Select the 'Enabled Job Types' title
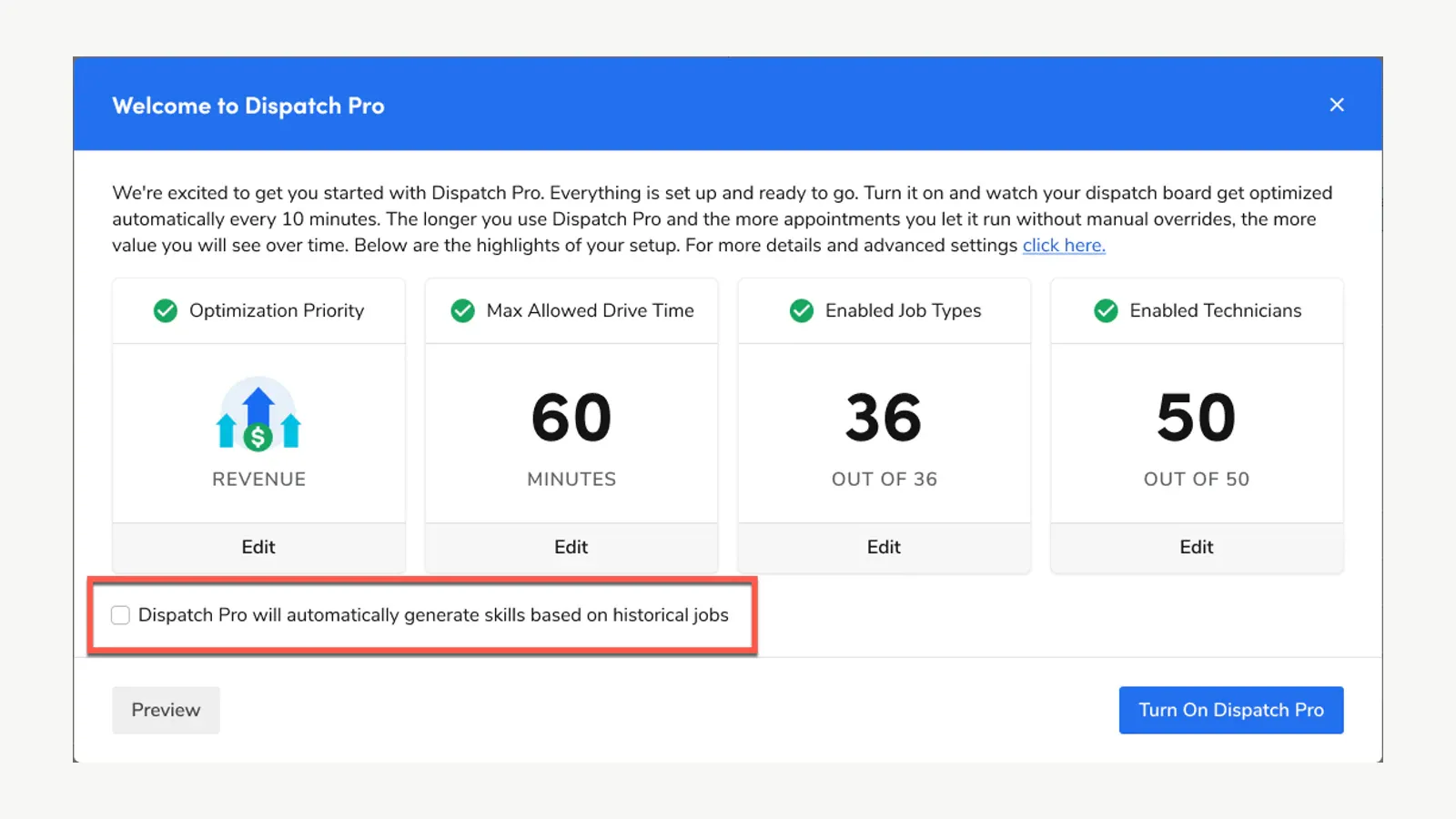The image size is (1456, 819). pyautogui.click(x=904, y=311)
